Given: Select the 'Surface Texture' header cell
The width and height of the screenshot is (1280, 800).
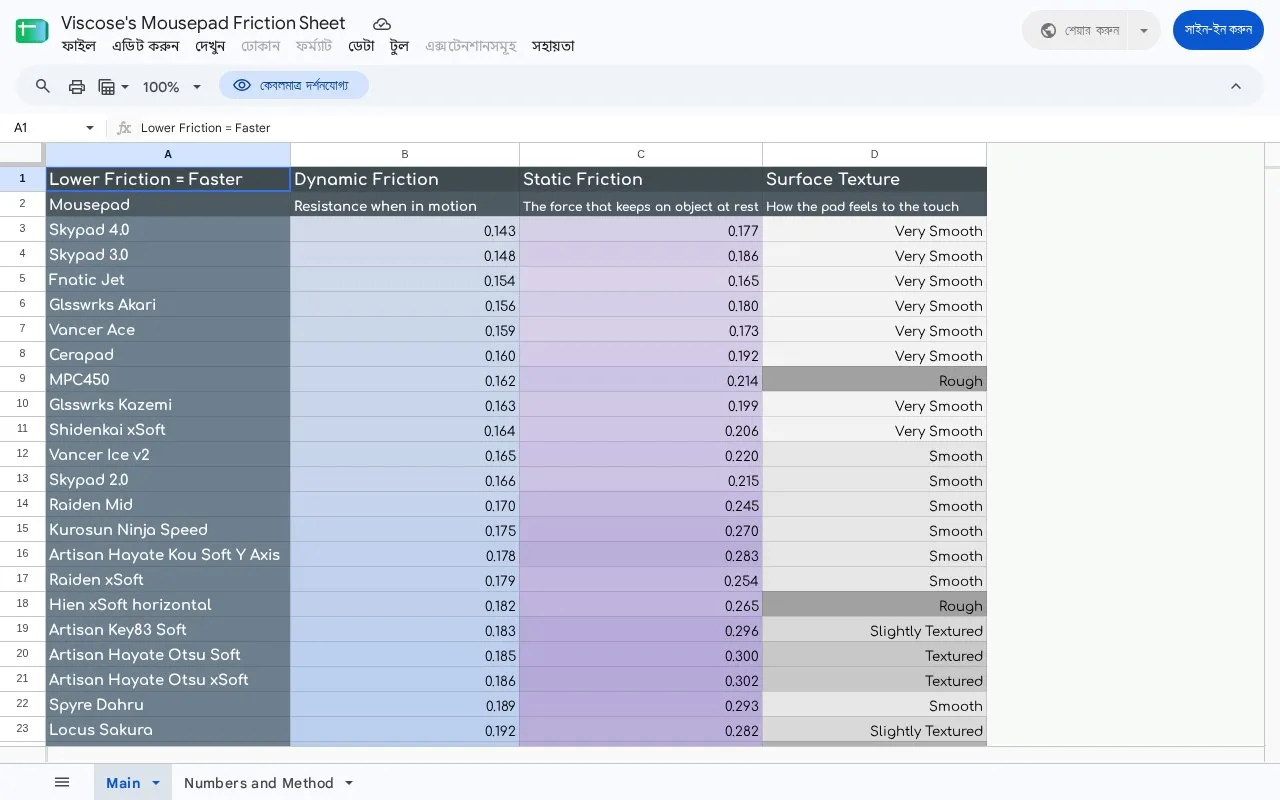Looking at the screenshot, I should click(x=874, y=179).
